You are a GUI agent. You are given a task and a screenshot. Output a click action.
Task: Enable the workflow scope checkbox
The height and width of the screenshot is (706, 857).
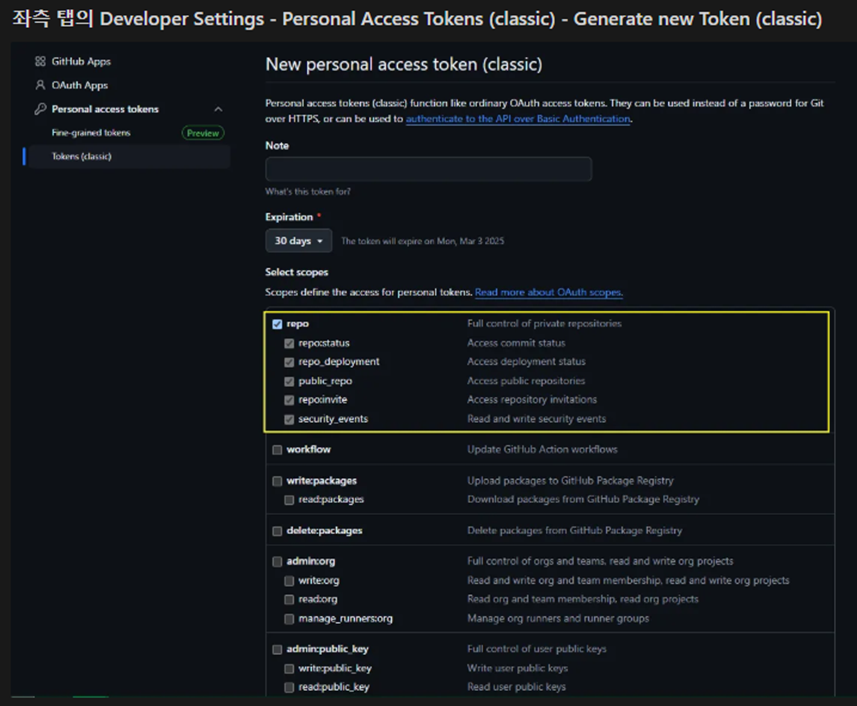[277, 450]
